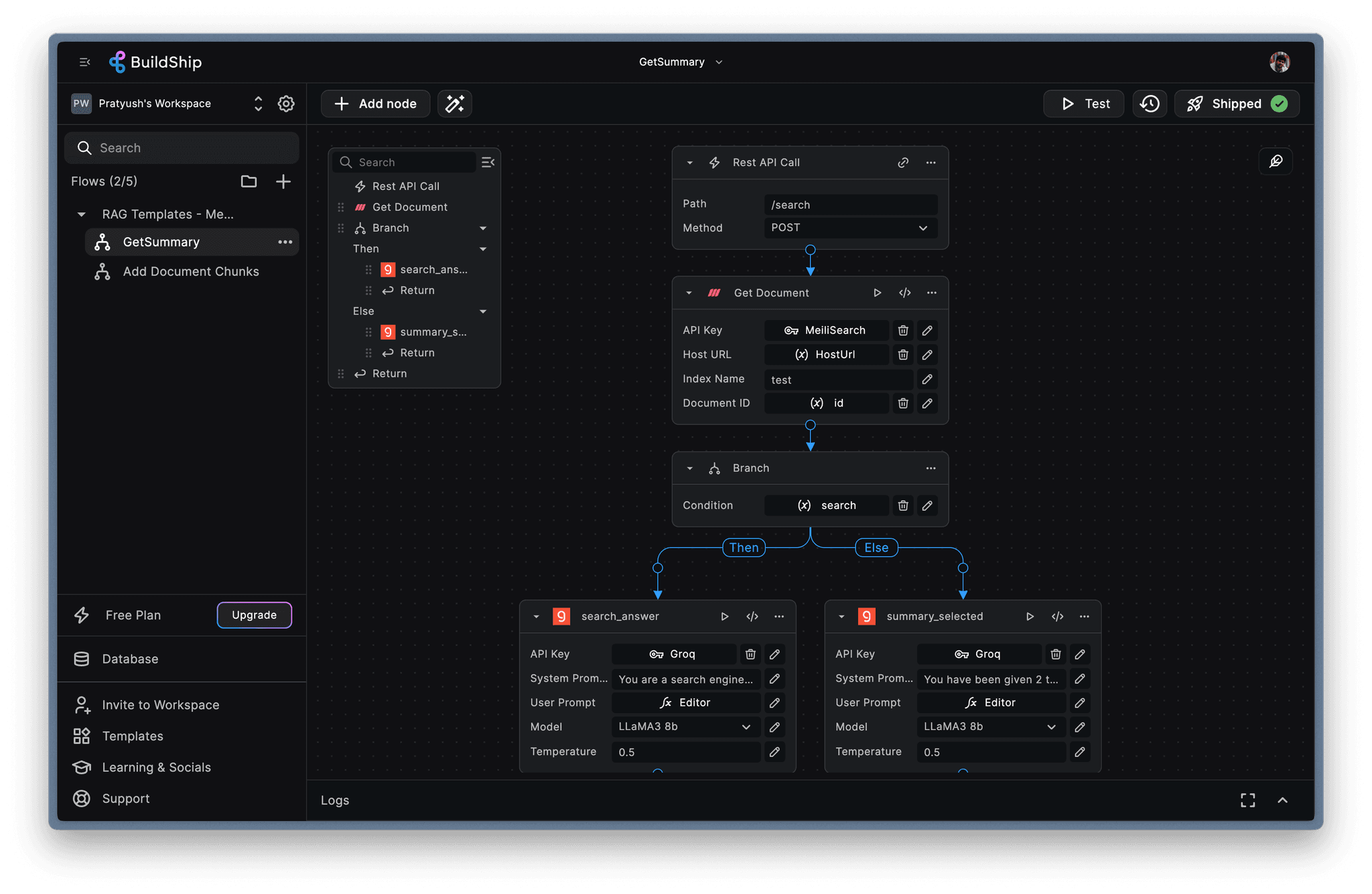Viewport: 1372px width, 894px height.
Task: Edit Branch condition pencil icon
Action: tap(927, 506)
